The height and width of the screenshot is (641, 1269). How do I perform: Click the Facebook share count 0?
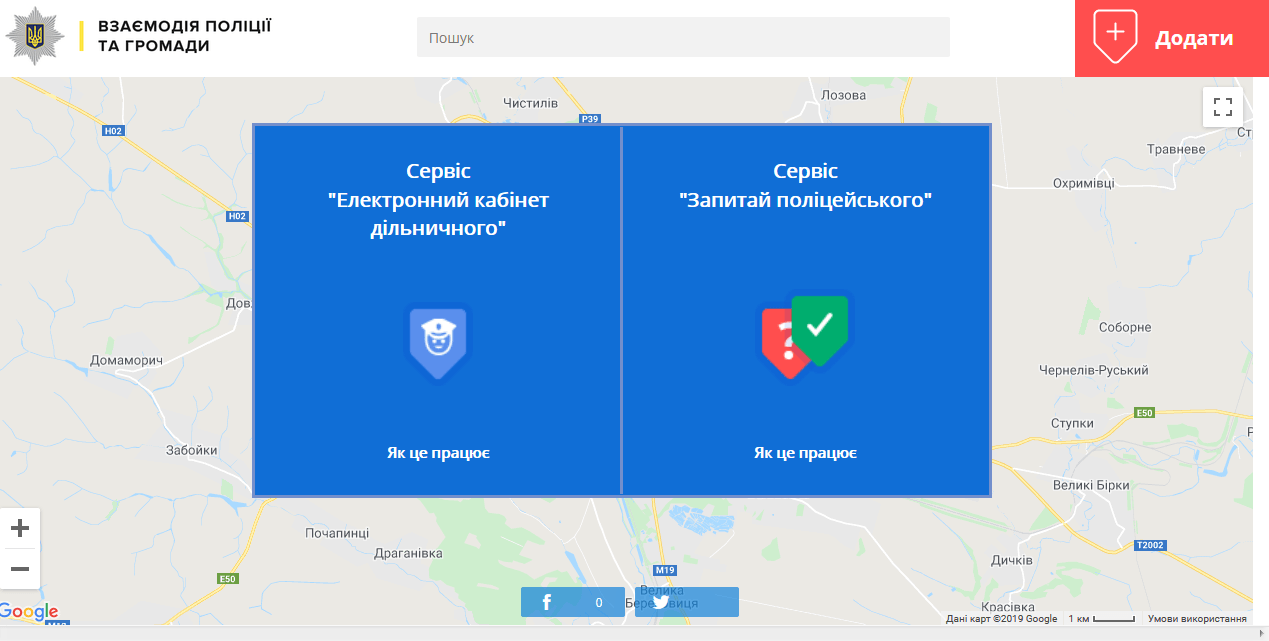point(598,602)
